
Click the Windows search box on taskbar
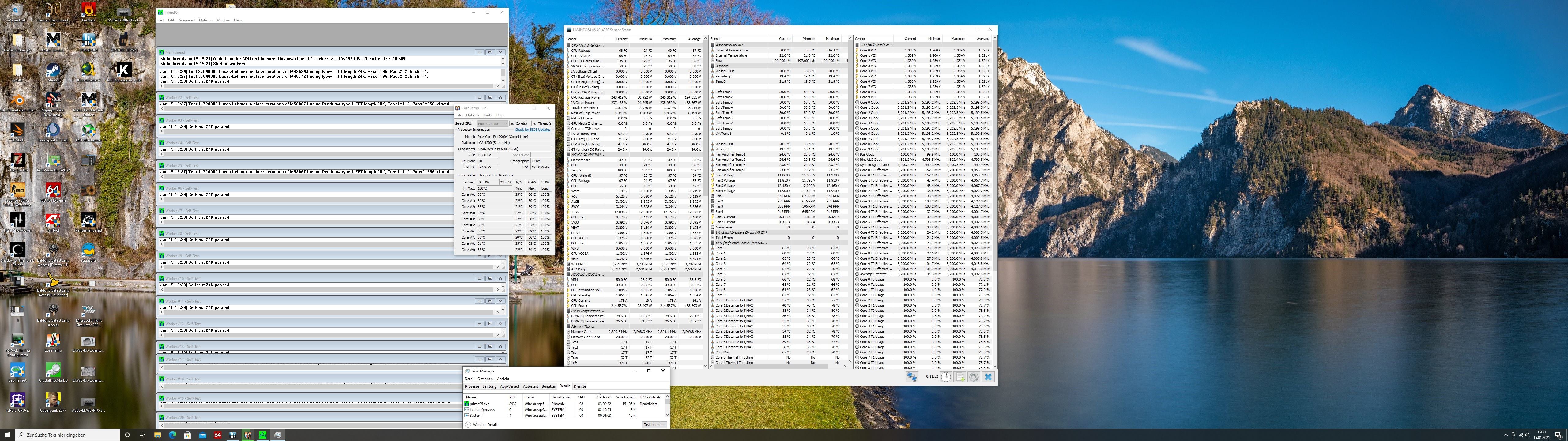(67, 435)
